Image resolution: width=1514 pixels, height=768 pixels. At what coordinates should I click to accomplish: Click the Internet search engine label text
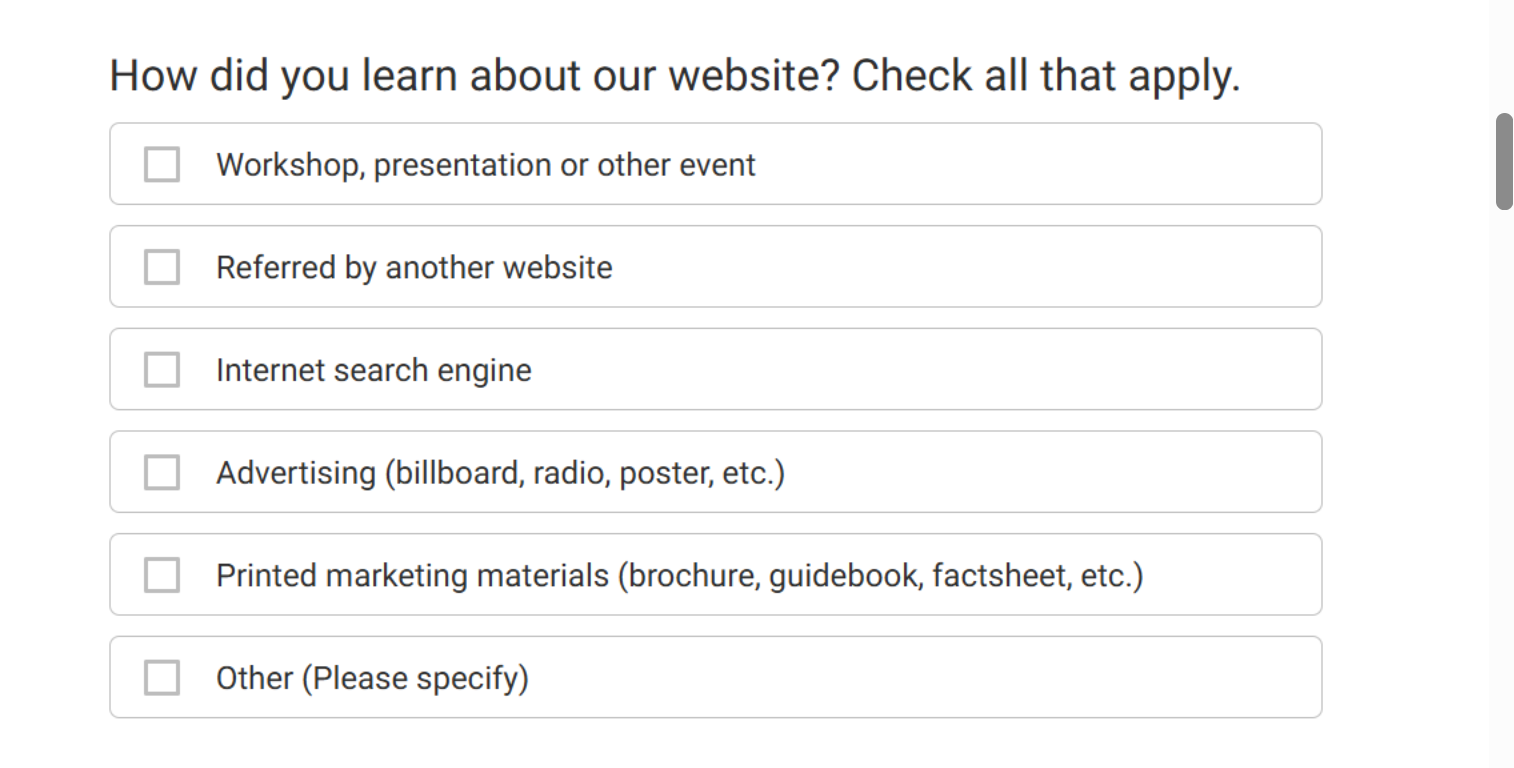(373, 369)
